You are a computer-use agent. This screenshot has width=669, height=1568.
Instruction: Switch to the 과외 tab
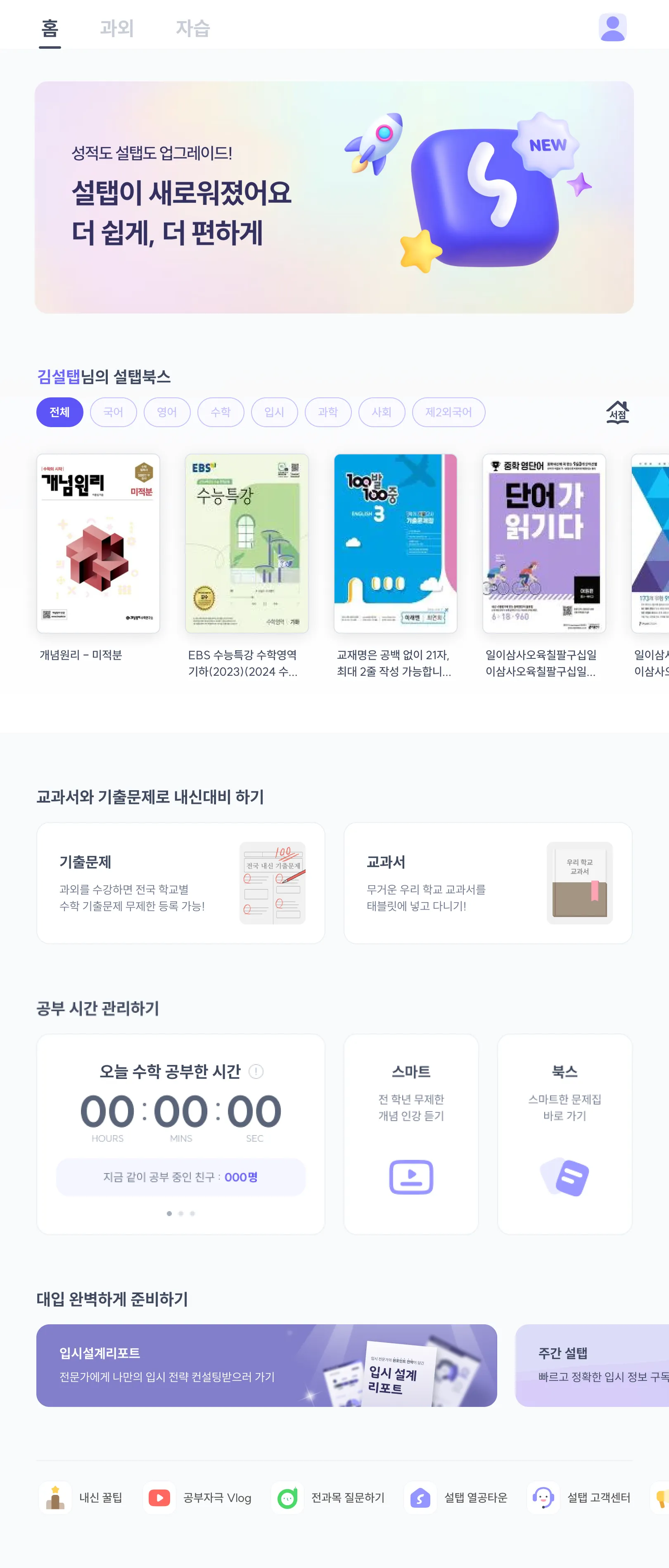tap(117, 28)
